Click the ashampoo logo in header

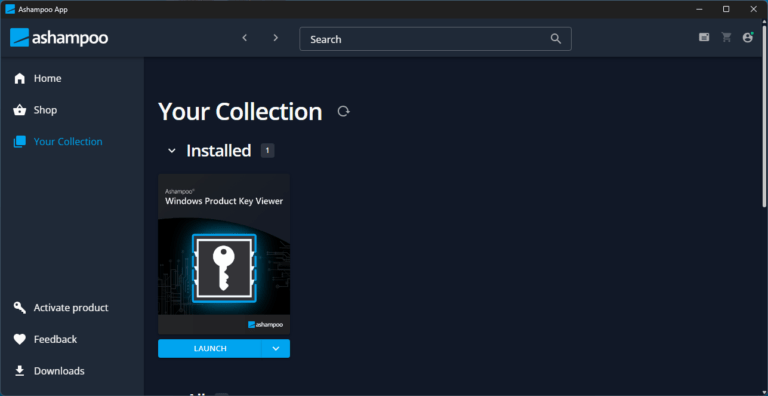(x=59, y=38)
